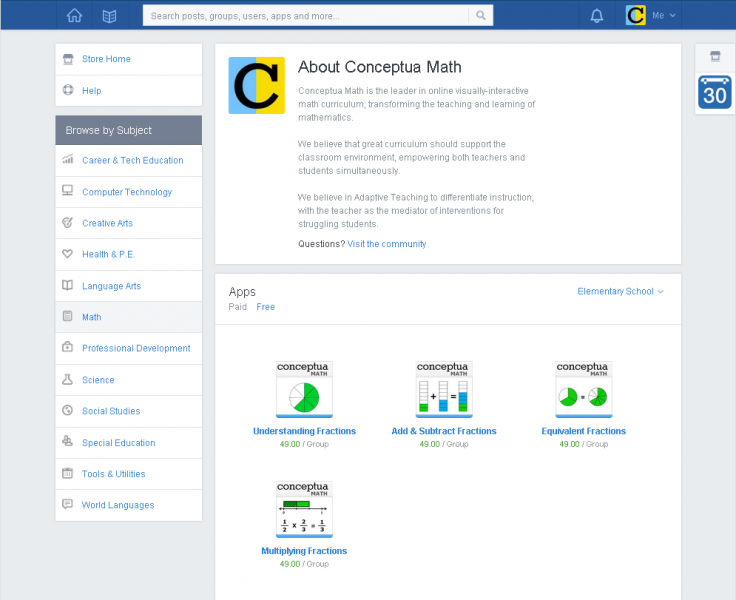This screenshot has width=736, height=600.
Task: Open the store icon in right sidebar
Action: tap(715, 56)
